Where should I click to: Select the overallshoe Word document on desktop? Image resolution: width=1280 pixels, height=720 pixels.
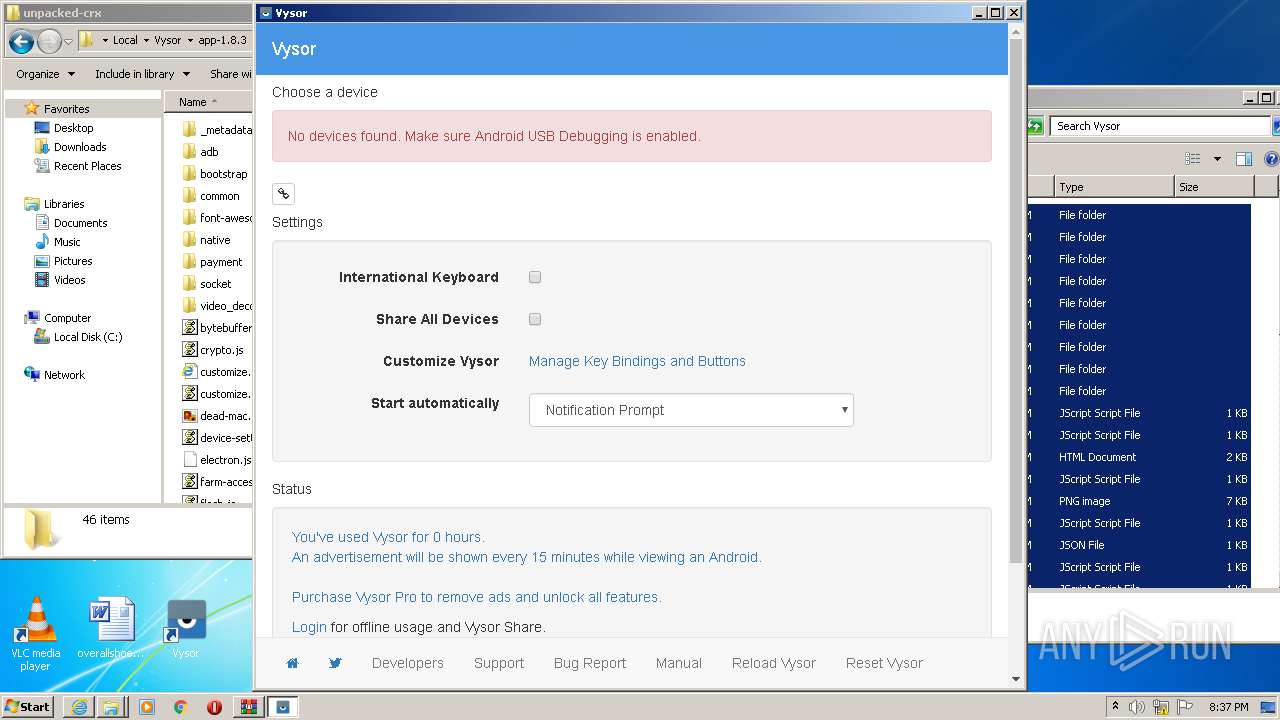[110, 629]
